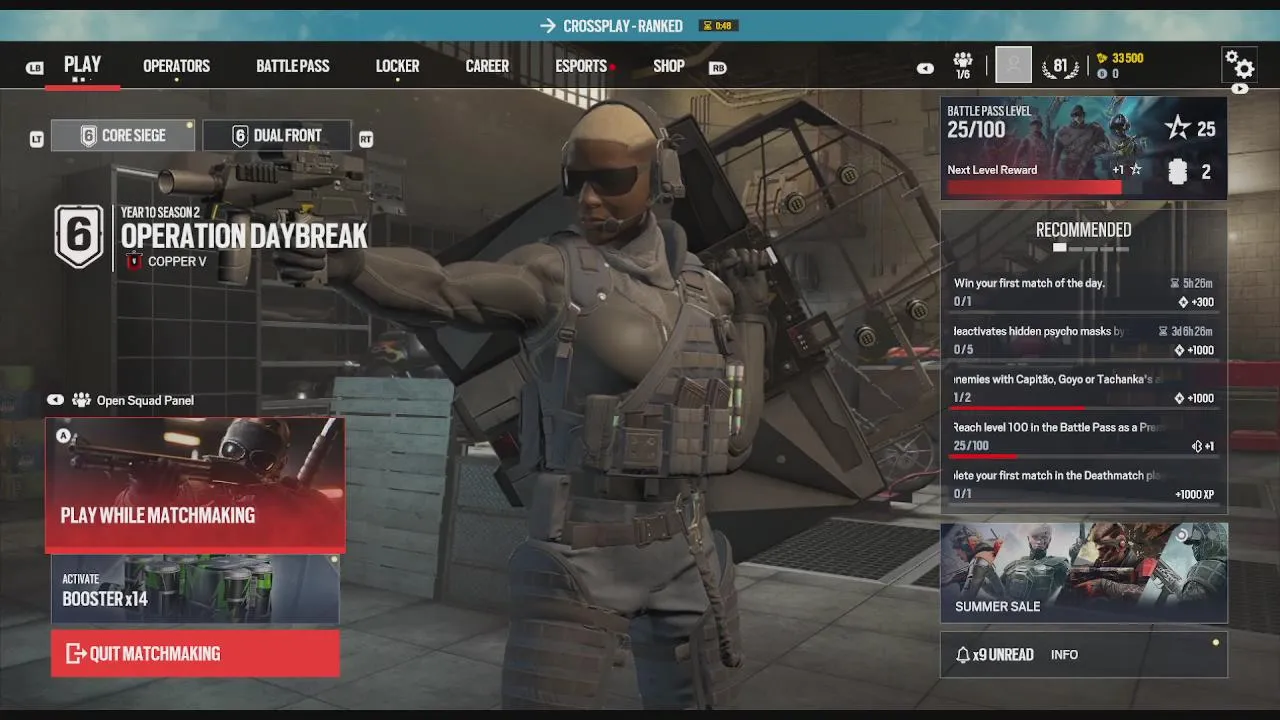Open the SUMMER SALE banner

tap(1084, 573)
